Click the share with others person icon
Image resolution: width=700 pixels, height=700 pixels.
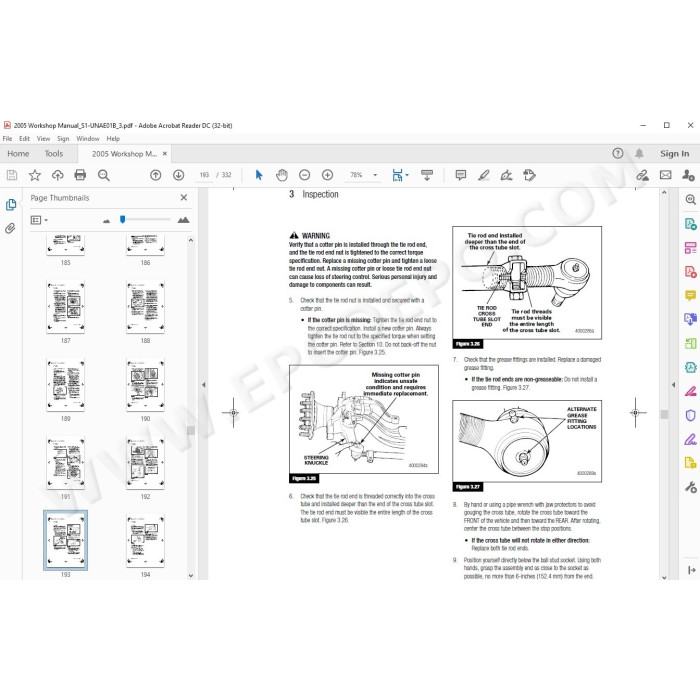688,175
